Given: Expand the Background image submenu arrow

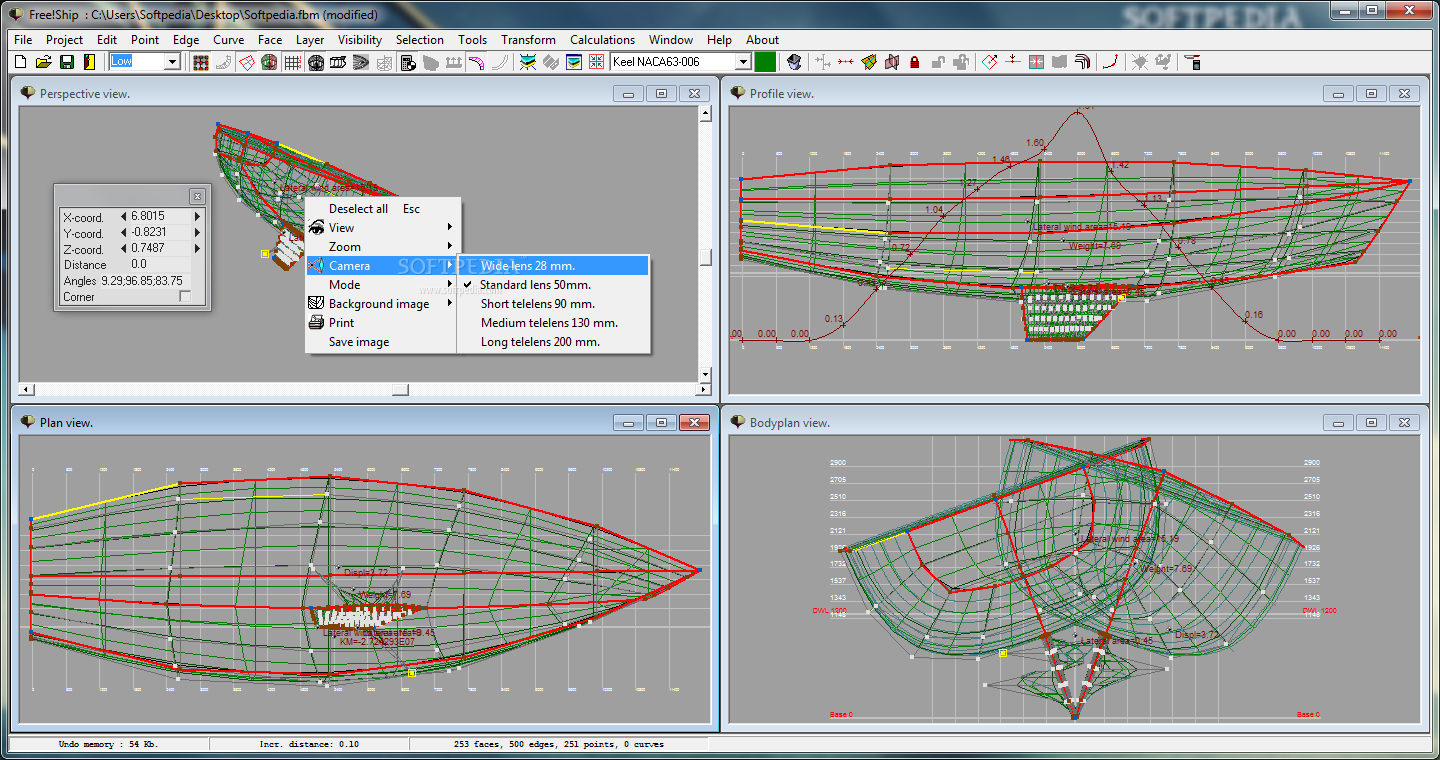Looking at the screenshot, I should tap(450, 304).
